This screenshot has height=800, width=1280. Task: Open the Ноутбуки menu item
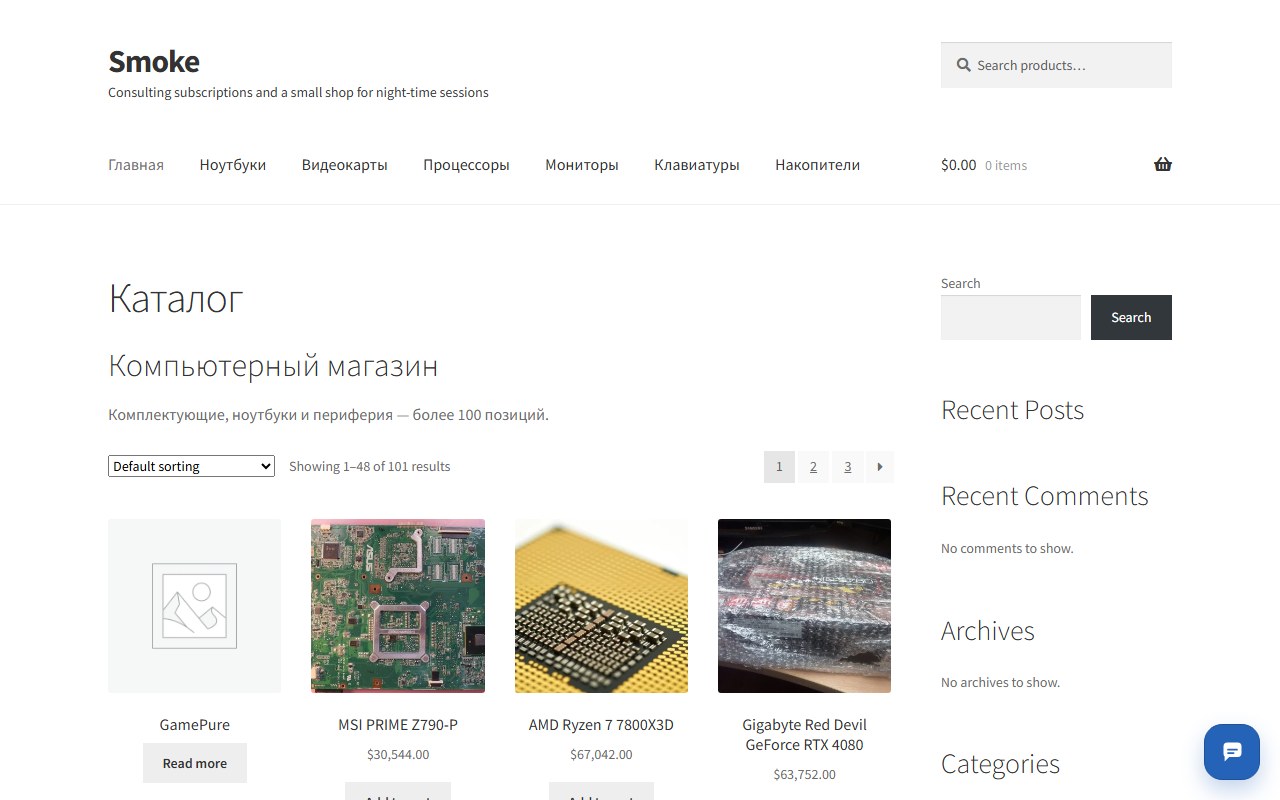(233, 165)
